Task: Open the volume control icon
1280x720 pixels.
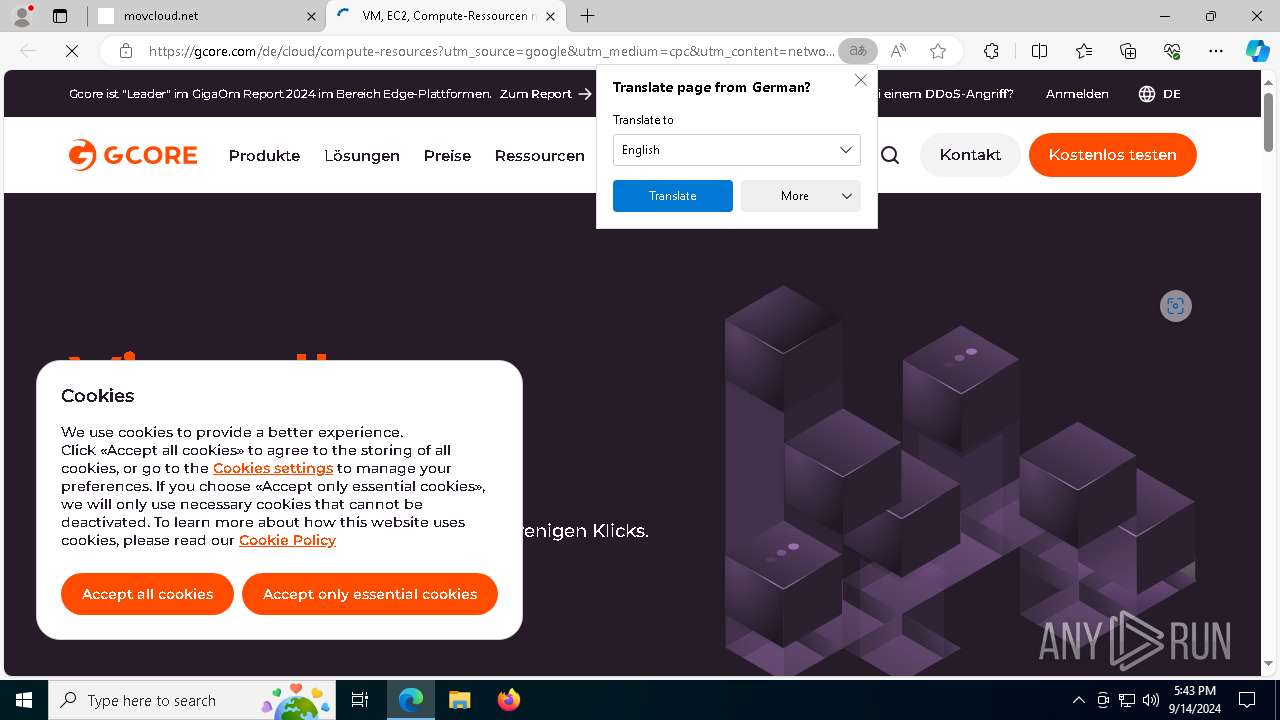Action: click(x=1151, y=700)
